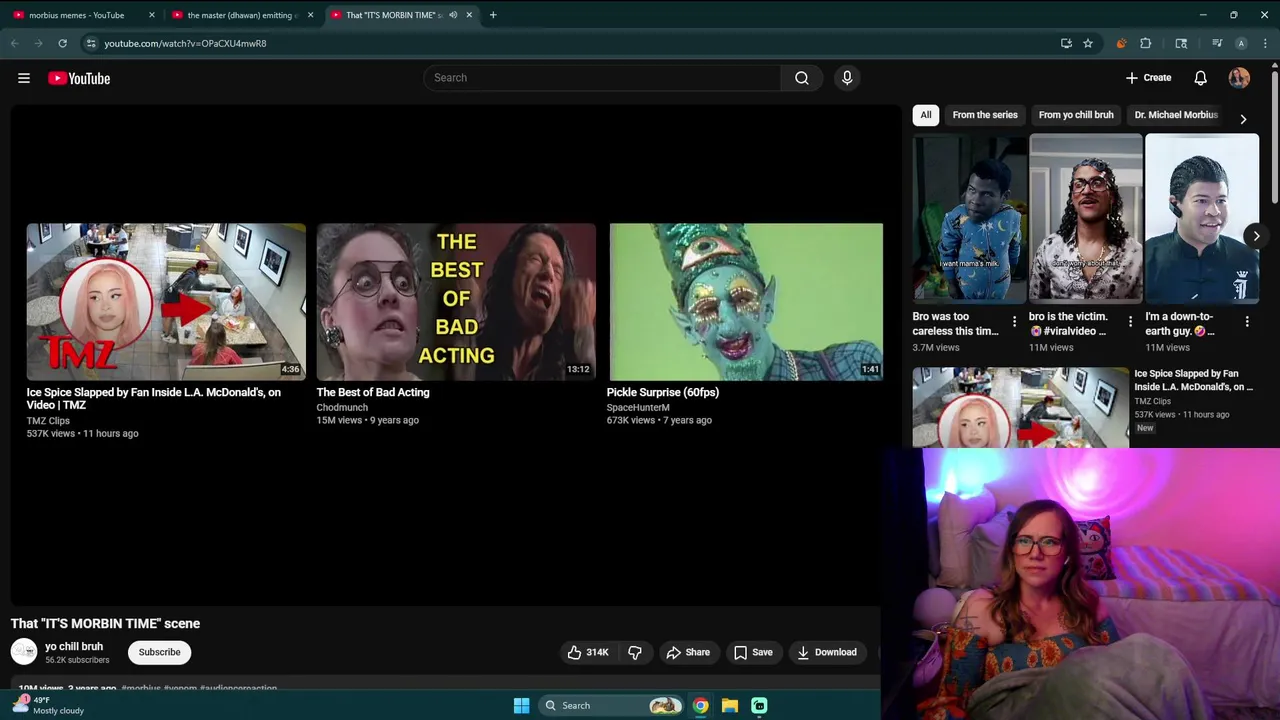Mute the playing tab via speaker icon
Screen dimensions: 1280x720
tap(453, 15)
